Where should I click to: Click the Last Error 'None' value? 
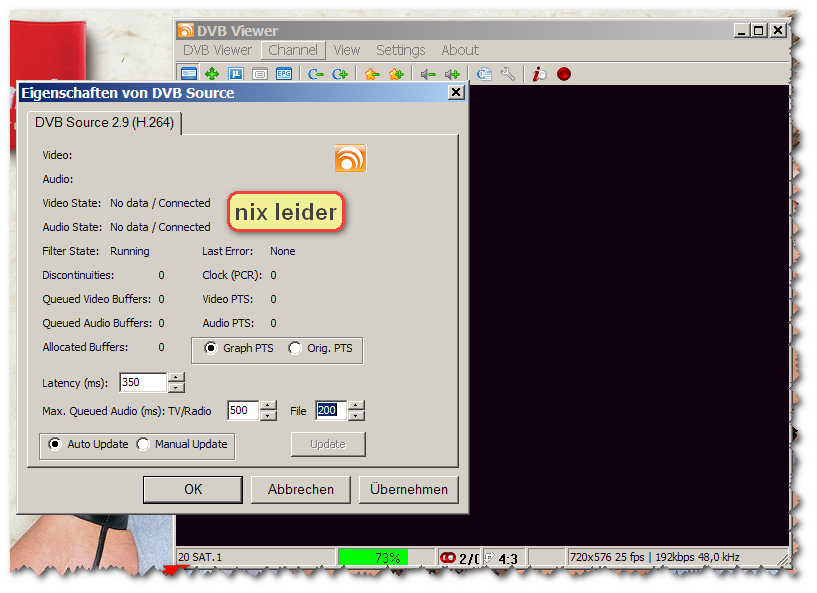pyautogui.click(x=282, y=251)
